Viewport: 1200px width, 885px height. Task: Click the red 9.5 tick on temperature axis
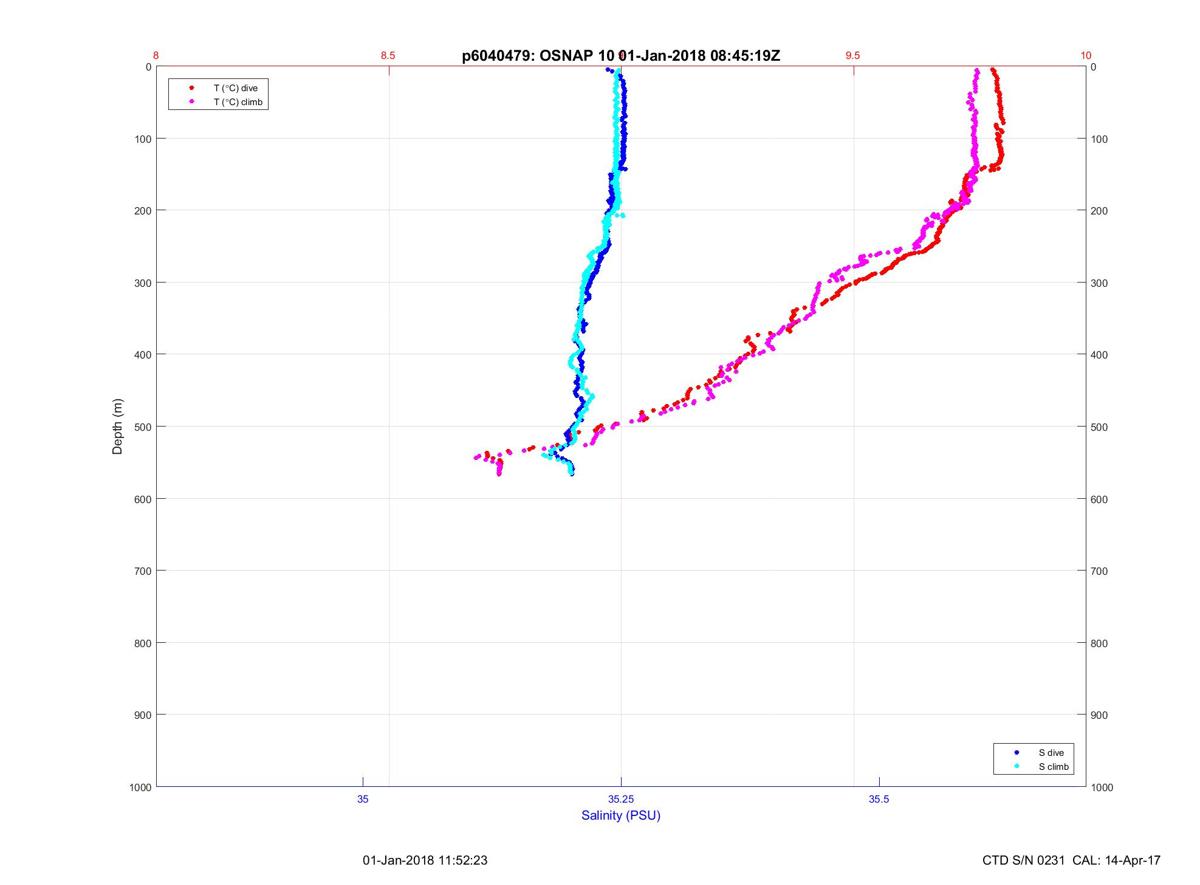coord(853,56)
